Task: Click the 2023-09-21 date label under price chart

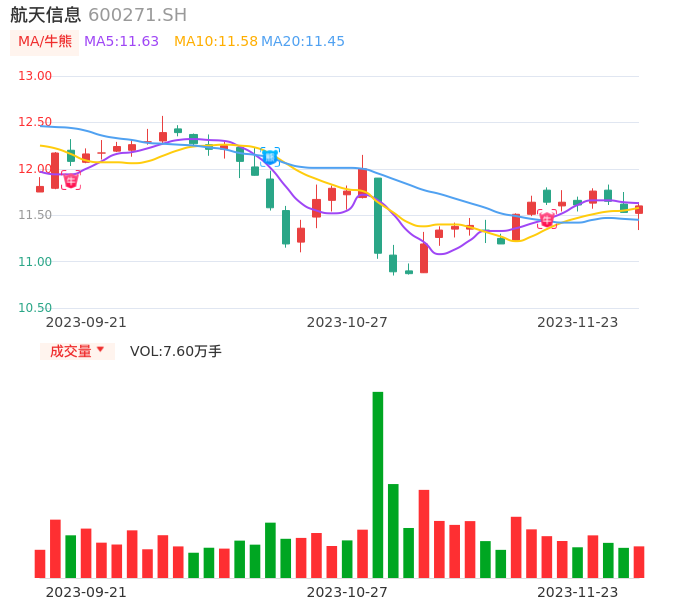Action: click(86, 322)
